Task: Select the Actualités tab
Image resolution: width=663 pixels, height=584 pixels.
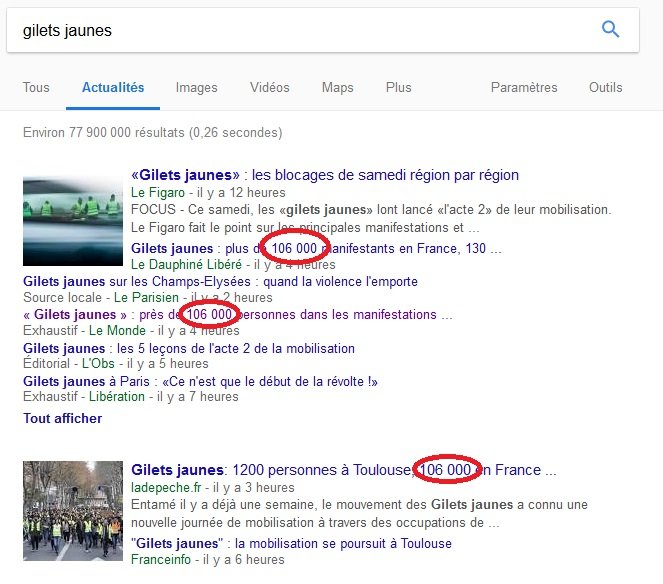Action: [113, 88]
